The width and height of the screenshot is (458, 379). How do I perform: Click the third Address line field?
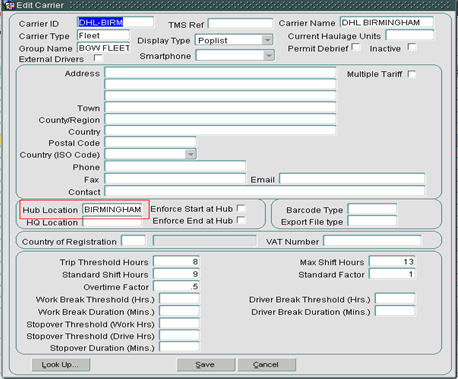(x=220, y=96)
